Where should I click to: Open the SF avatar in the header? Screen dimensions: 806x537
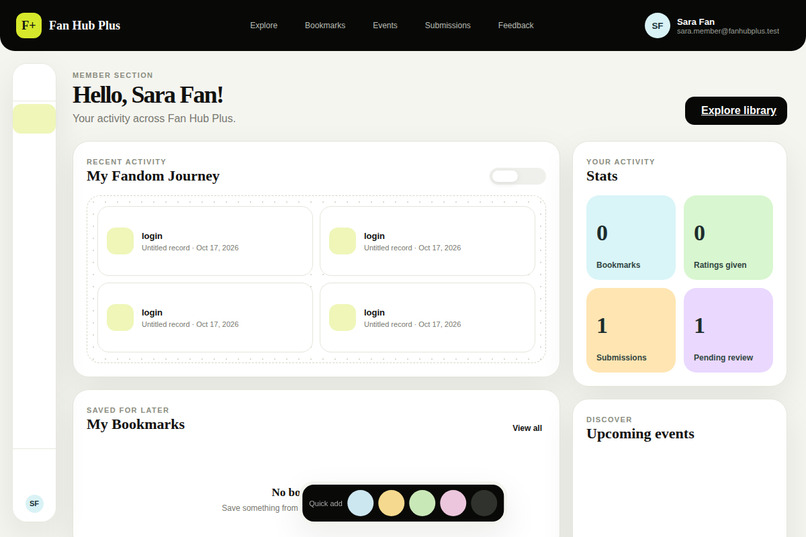click(657, 26)
